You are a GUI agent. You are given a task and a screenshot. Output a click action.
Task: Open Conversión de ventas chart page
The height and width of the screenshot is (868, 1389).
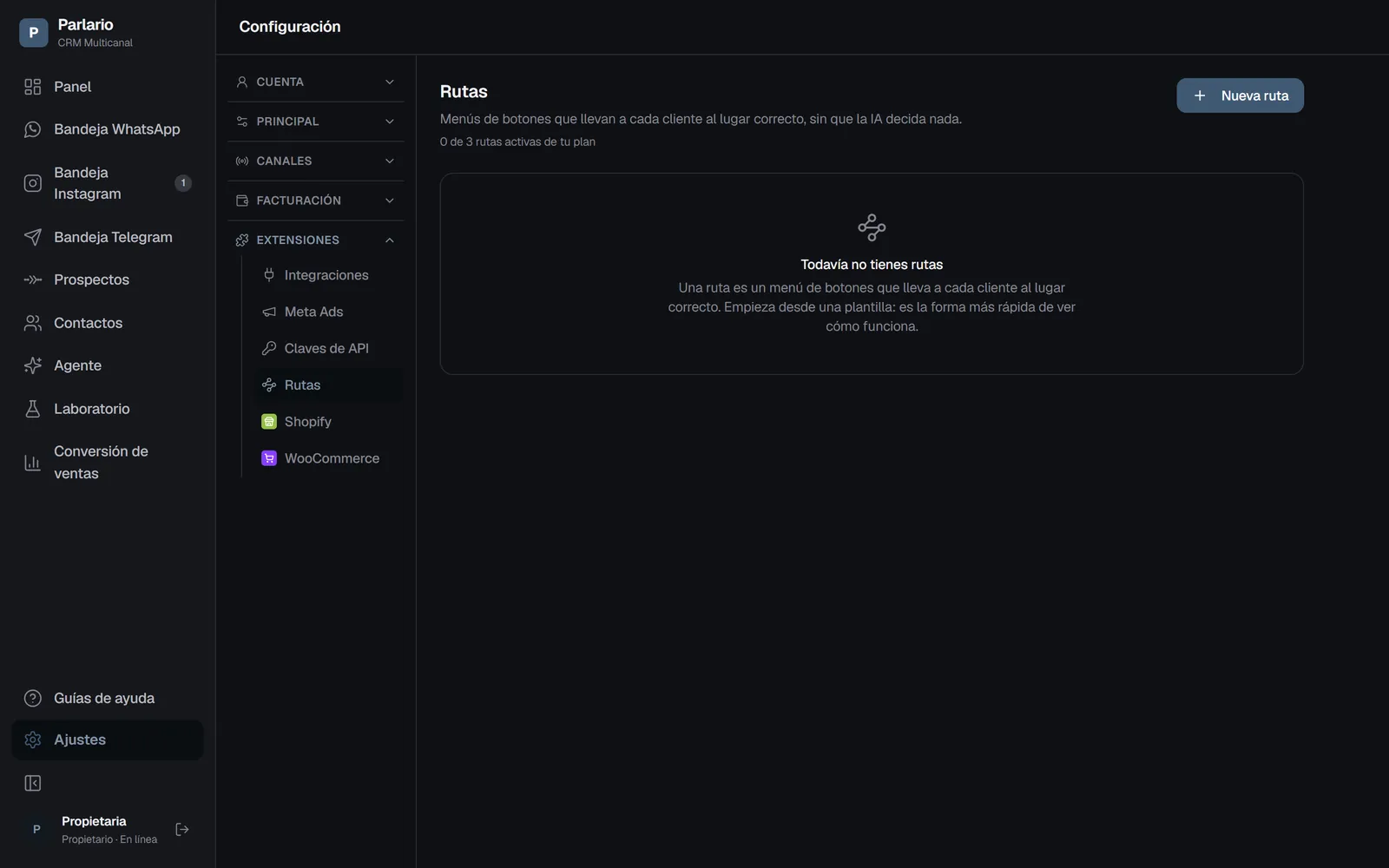pyautogui.click(x=108, y=463)
